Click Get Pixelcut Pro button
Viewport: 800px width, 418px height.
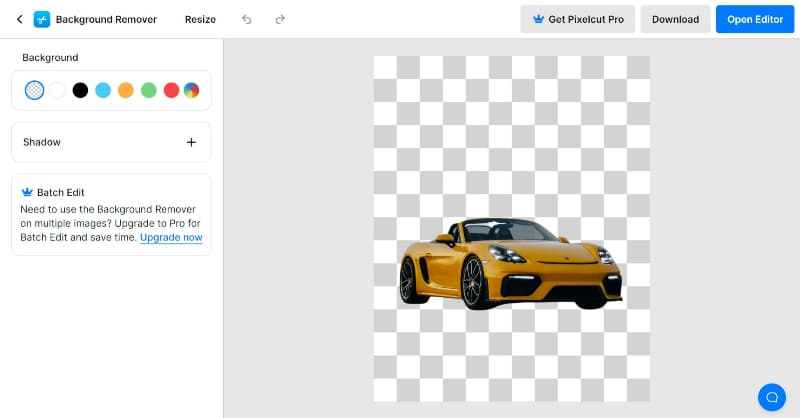578,19
